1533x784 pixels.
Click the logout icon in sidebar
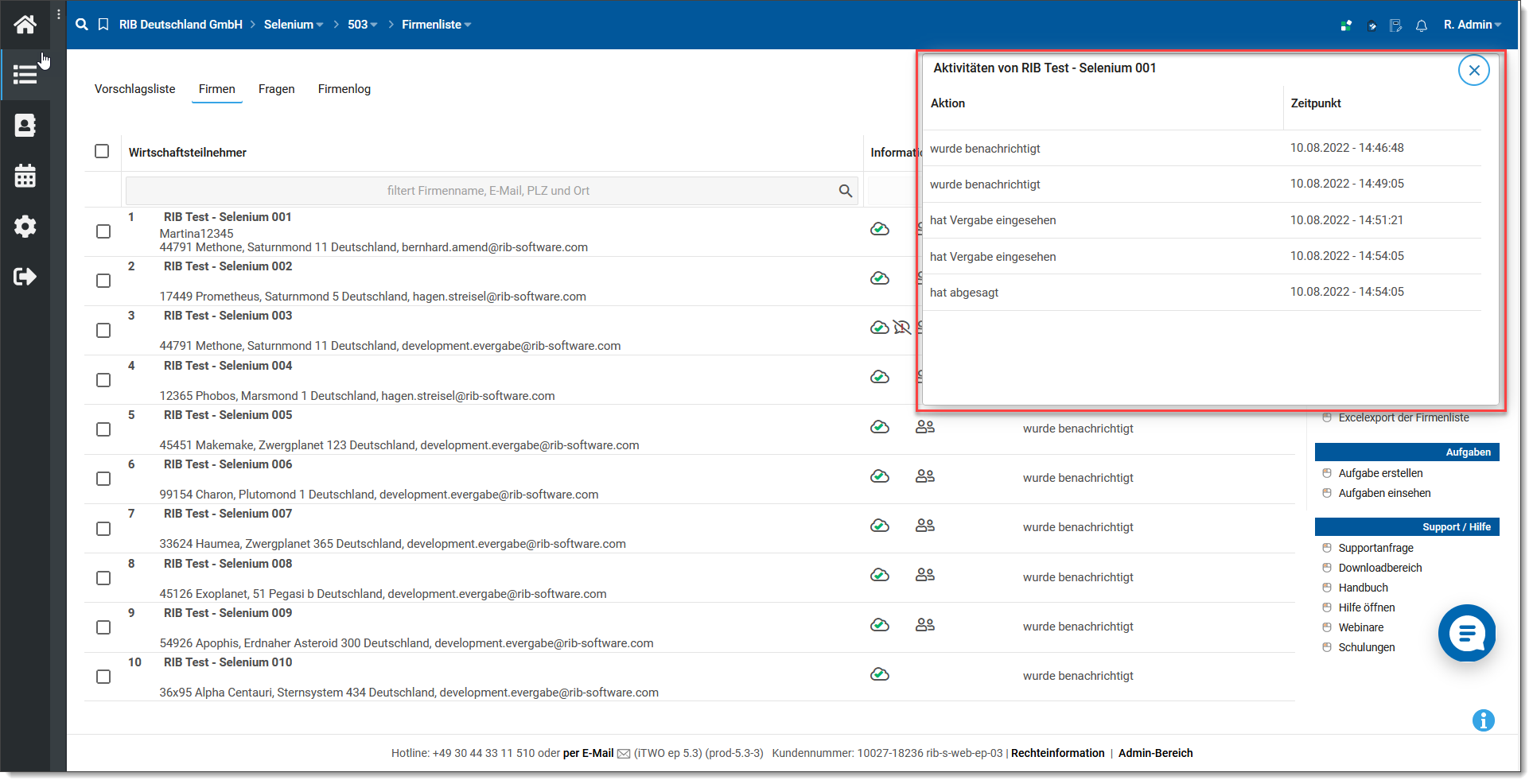pyautogui.click(x=25, y=277)
